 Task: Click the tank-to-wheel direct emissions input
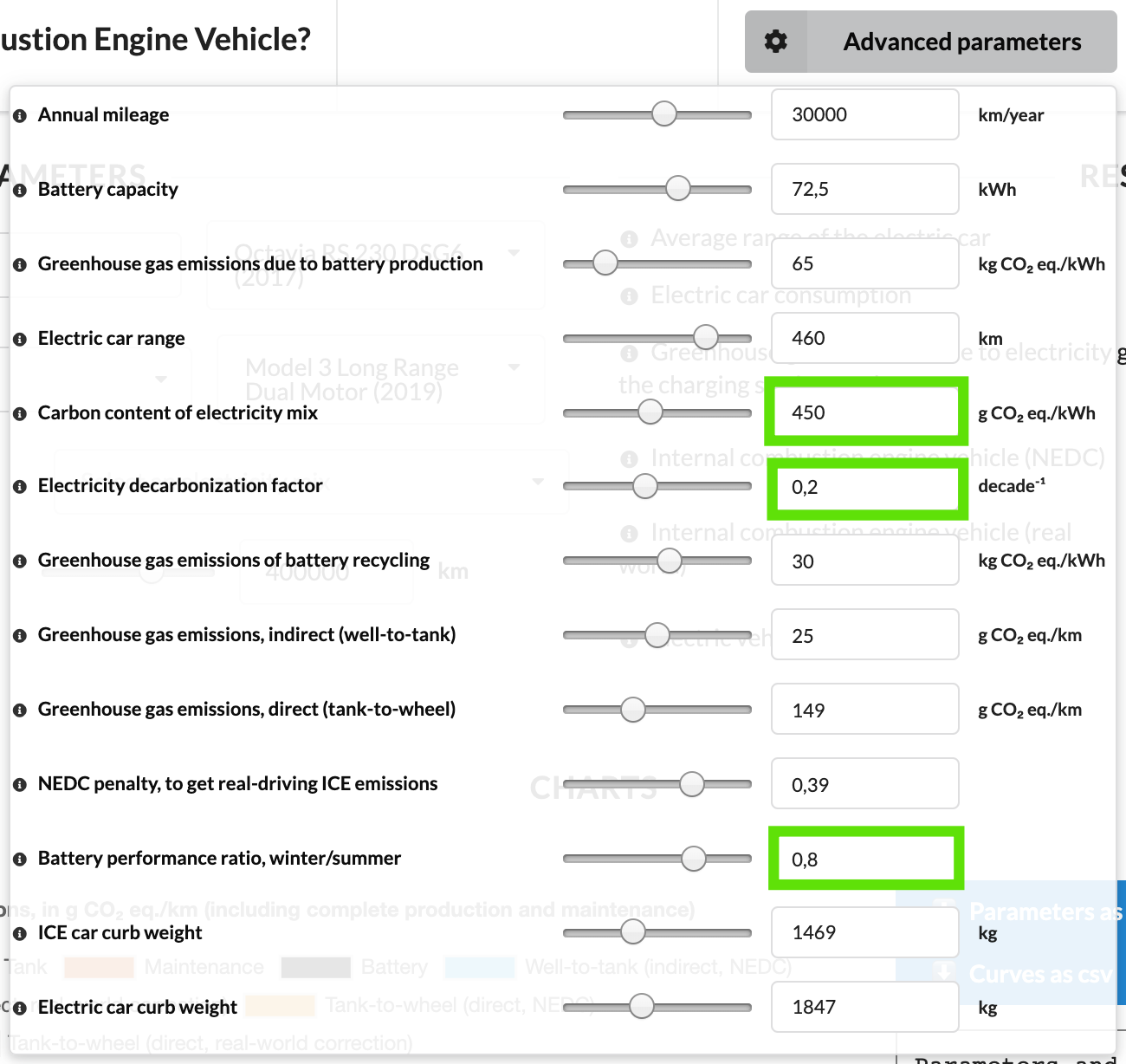pos(864,710)
